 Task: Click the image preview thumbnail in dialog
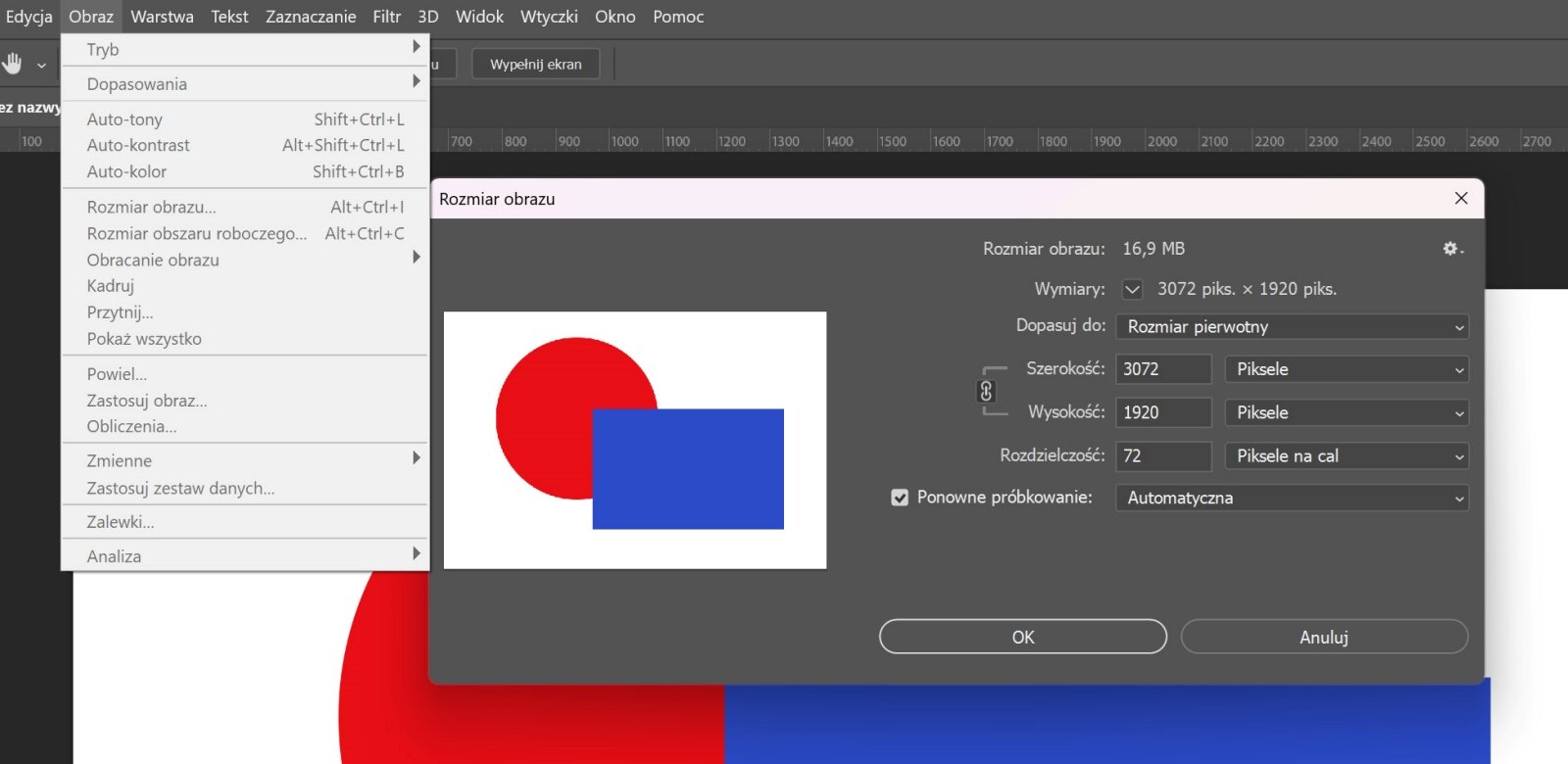[x=635, y=440]
